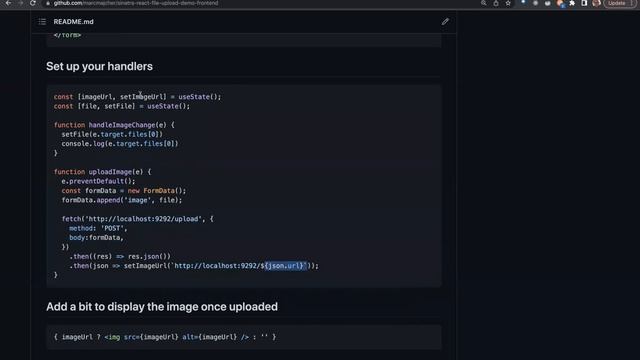Click the fetch 'http://localhost:9292/upload' line
The height and width of the screenshot is (360, 640).
tap(137, 219)
